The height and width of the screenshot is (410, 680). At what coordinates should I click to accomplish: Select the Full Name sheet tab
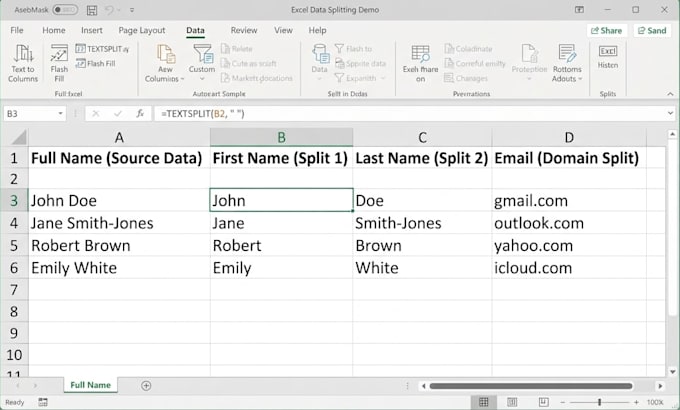[90, 385]
